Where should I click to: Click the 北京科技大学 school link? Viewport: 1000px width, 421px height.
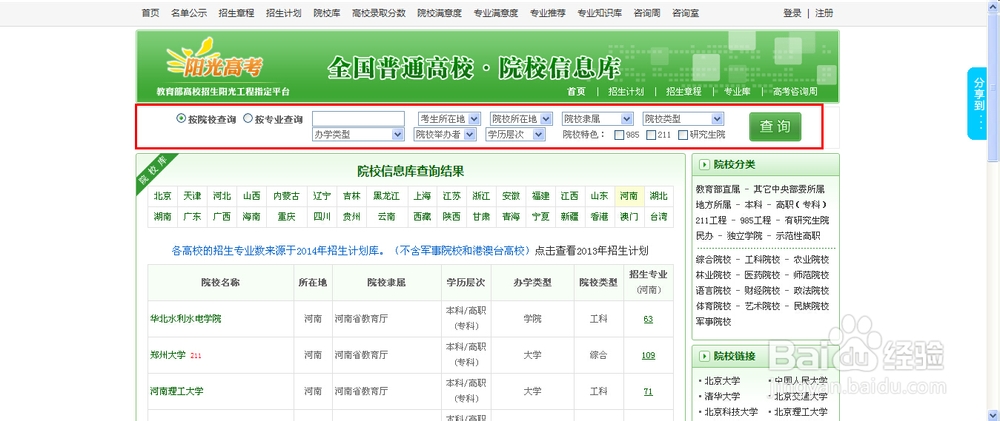point(731,412)
